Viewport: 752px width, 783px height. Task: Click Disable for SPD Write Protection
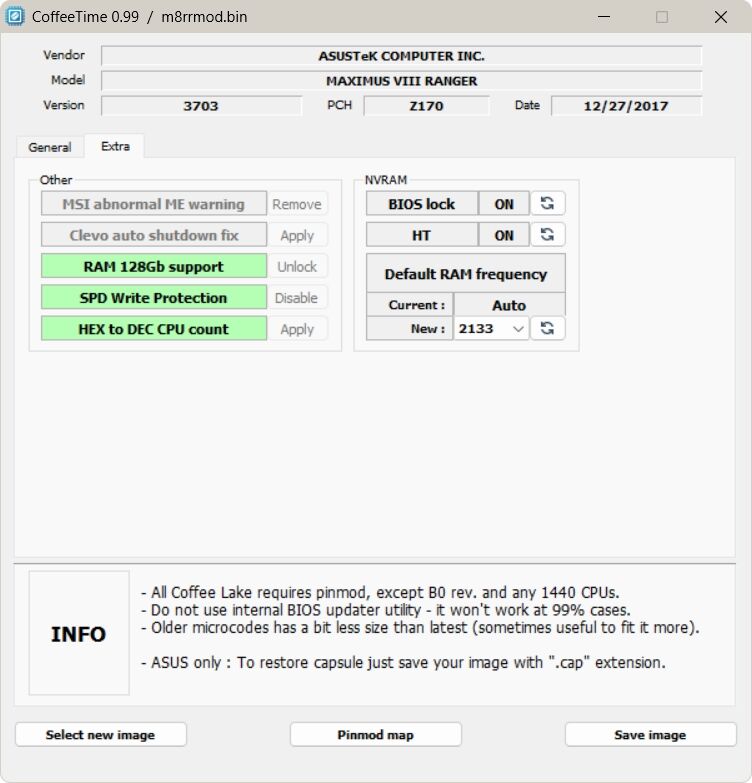[297, 298]
